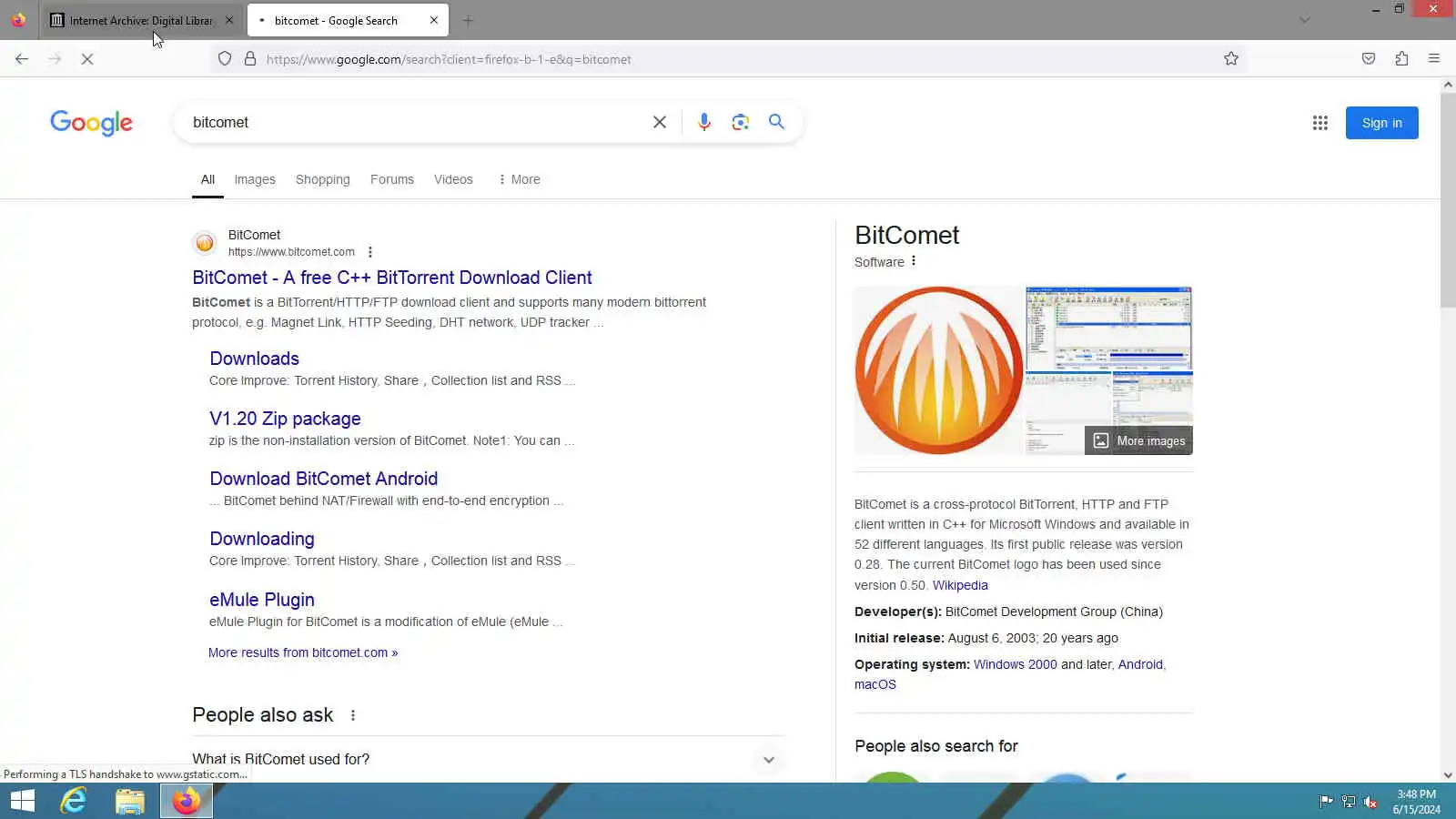The width and height of the screenshot is (1456, 819).
Task: Follow the macOS link
Action: pyautogui.click(x=875, y=684)
